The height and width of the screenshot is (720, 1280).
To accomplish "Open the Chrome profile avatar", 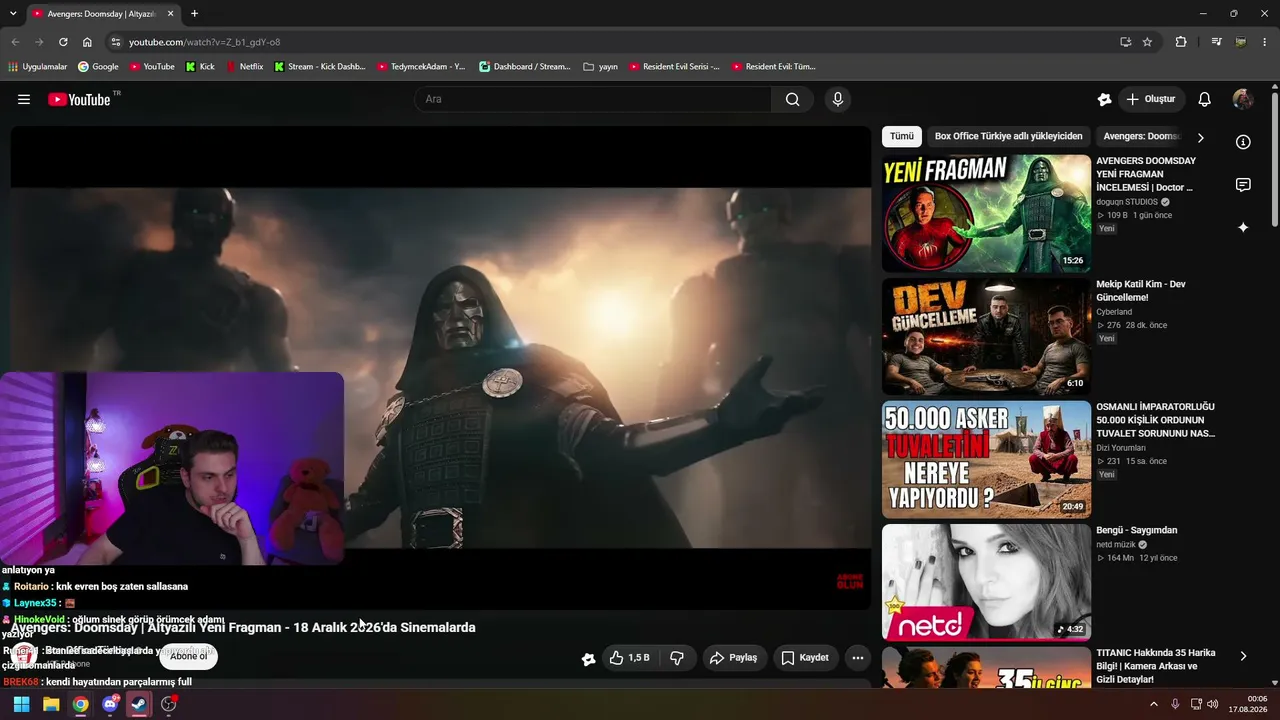I will (1240, 42).
